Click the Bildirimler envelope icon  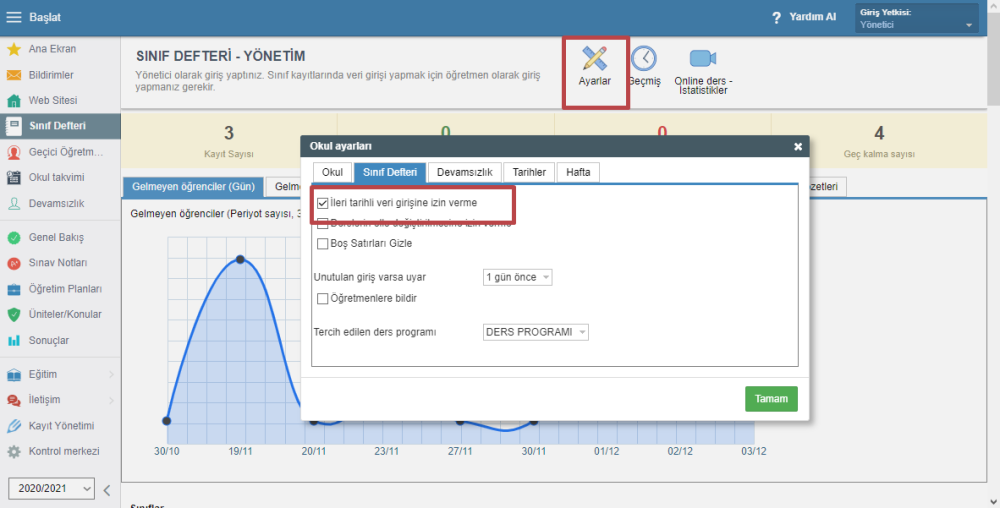click(13, 75)
